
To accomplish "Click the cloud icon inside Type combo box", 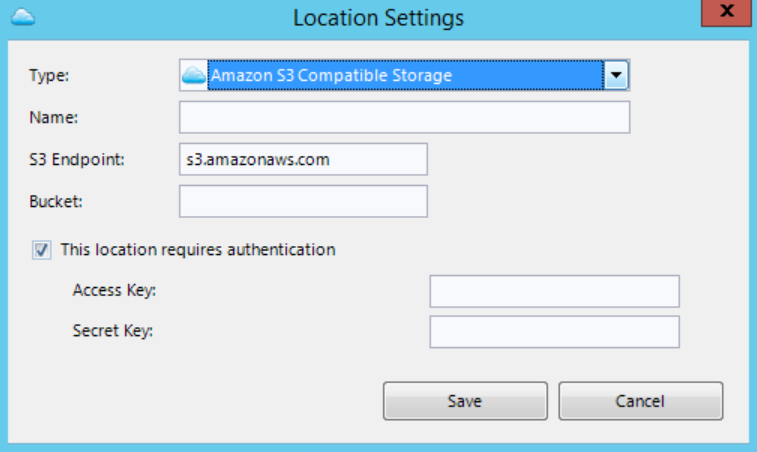I will tap(194, 75).
